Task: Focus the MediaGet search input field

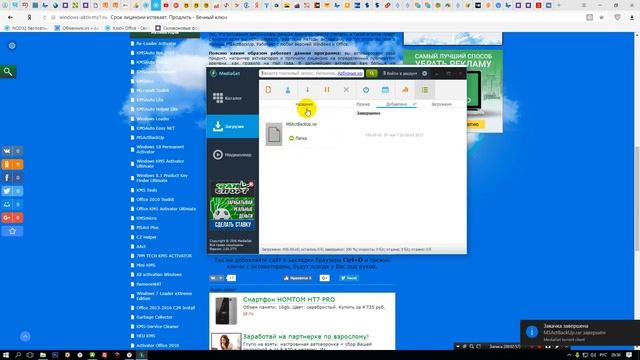Action: click(x=311, y=73)
